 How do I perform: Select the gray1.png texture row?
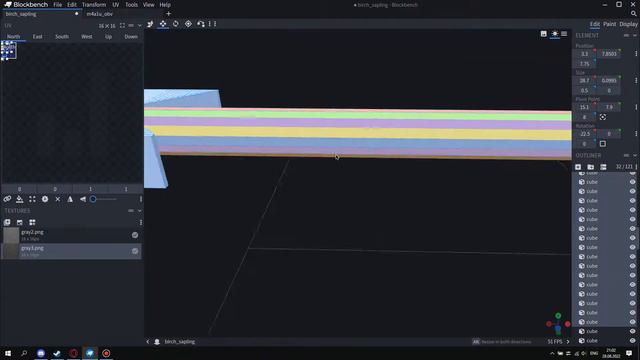pyautogui.click(x=71, y=251)
